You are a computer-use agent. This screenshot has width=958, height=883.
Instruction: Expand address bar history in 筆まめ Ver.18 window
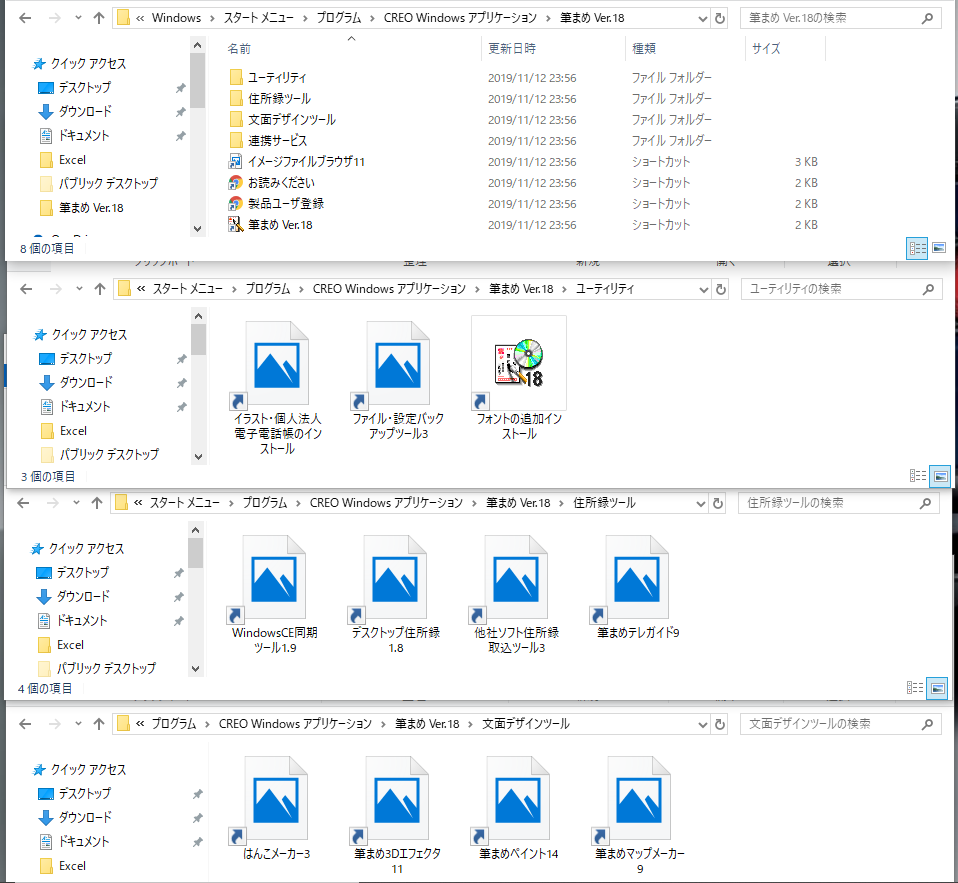(x=703, y=18)
